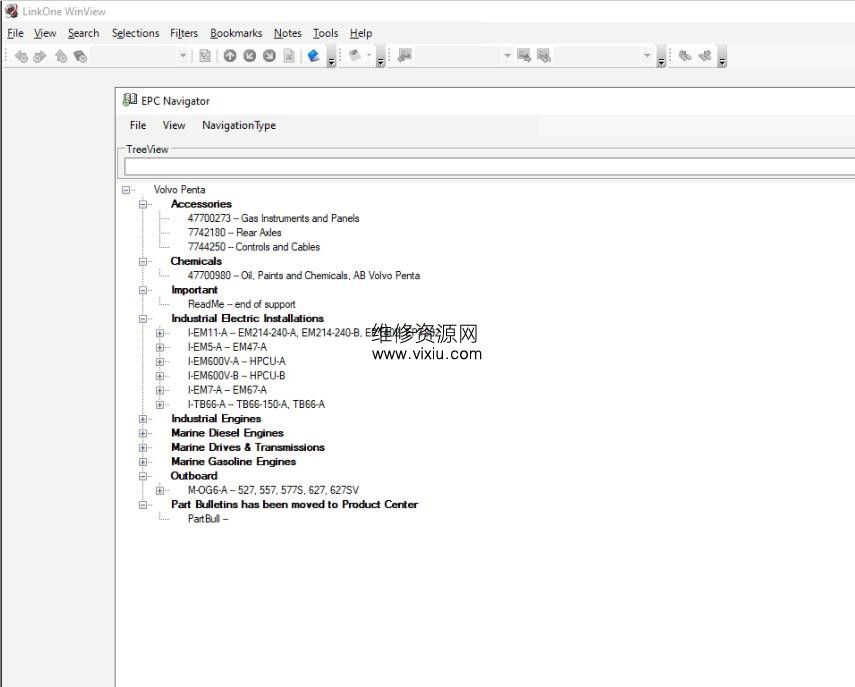Select '7742180 – Rear Axles' item

(234, 232)
